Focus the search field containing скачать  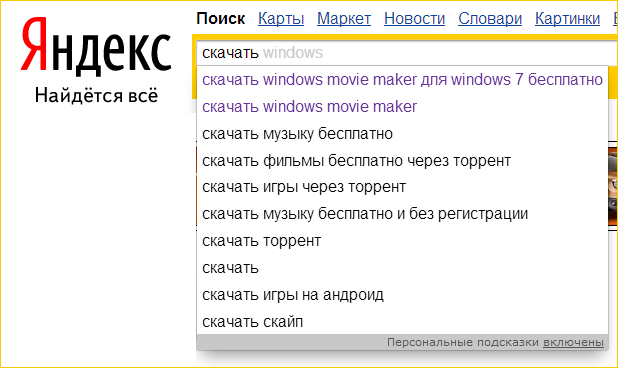[407, 53]
